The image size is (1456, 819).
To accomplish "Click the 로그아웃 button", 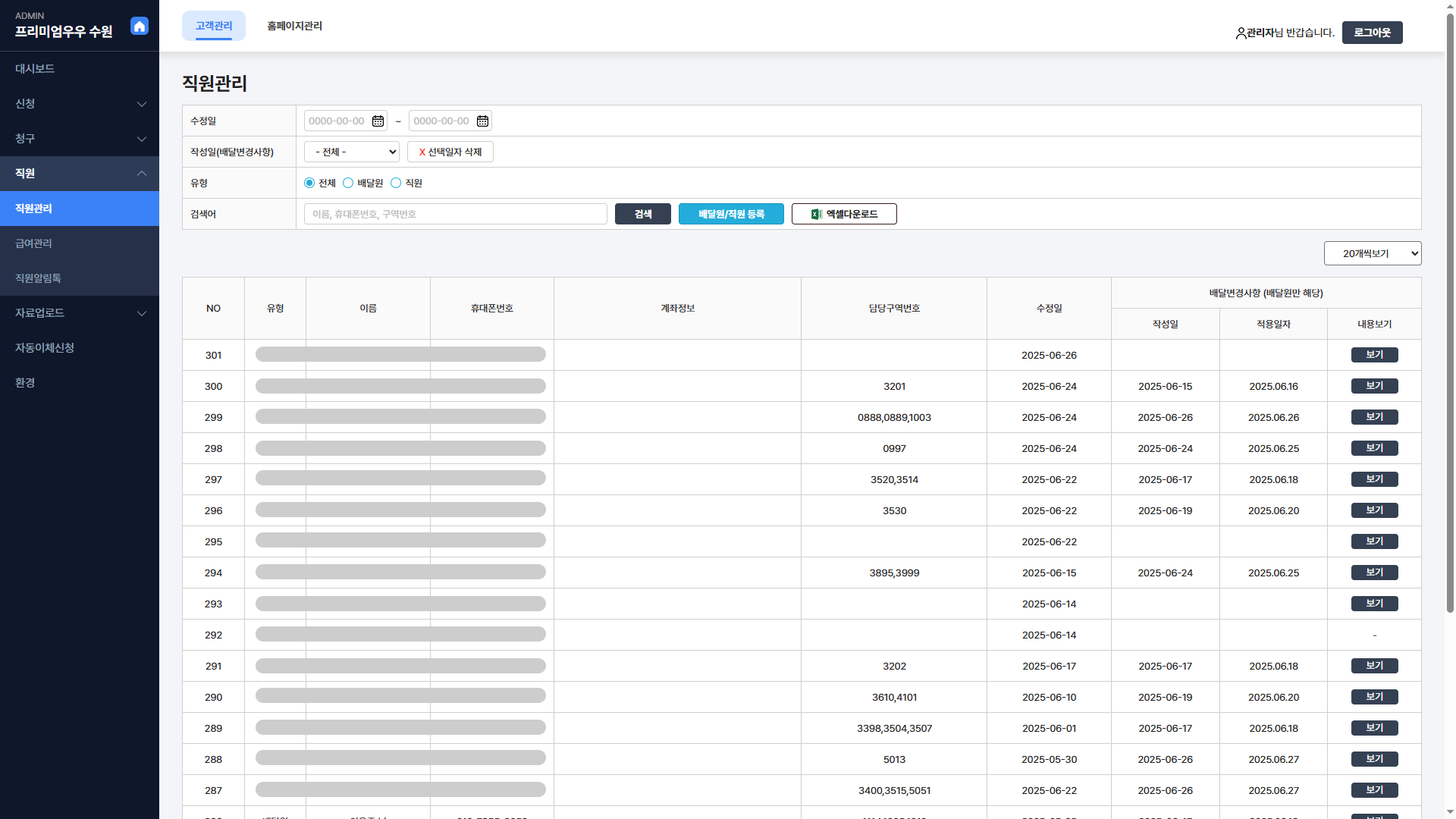I will click(1371, 33).
